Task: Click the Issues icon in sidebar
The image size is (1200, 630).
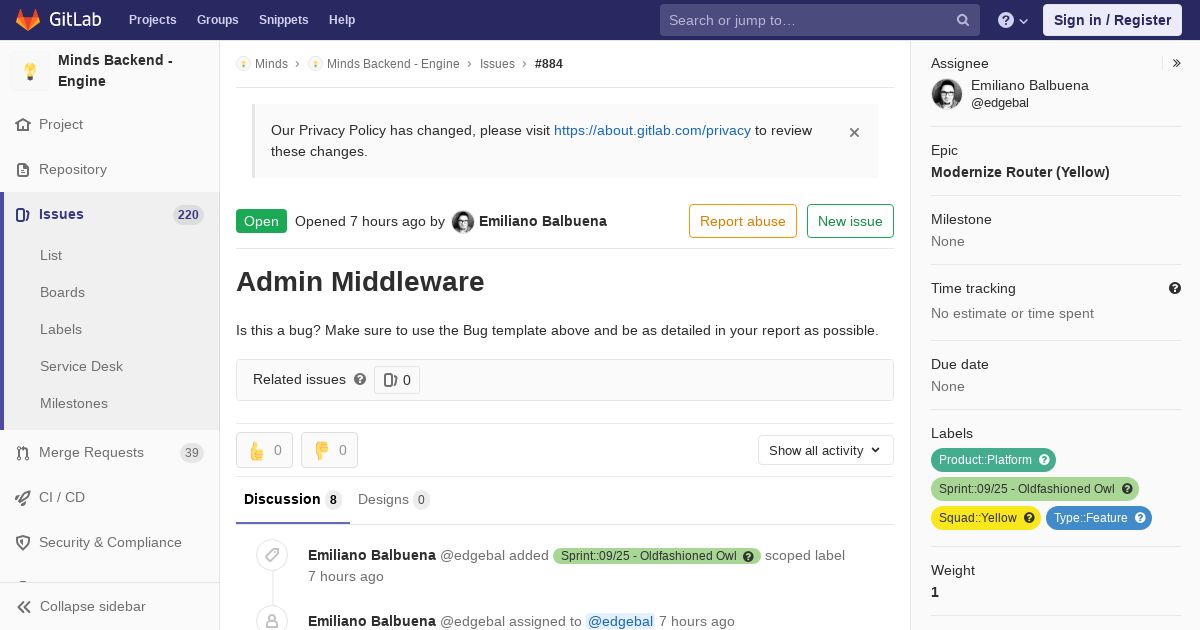Action: coord(23,215)
